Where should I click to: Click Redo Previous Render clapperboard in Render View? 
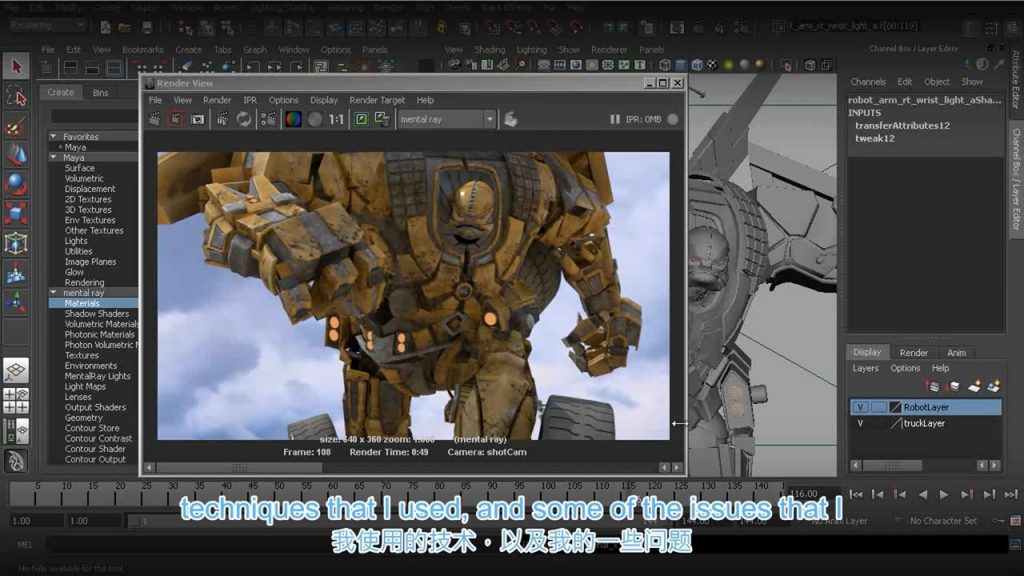(155, 119)
